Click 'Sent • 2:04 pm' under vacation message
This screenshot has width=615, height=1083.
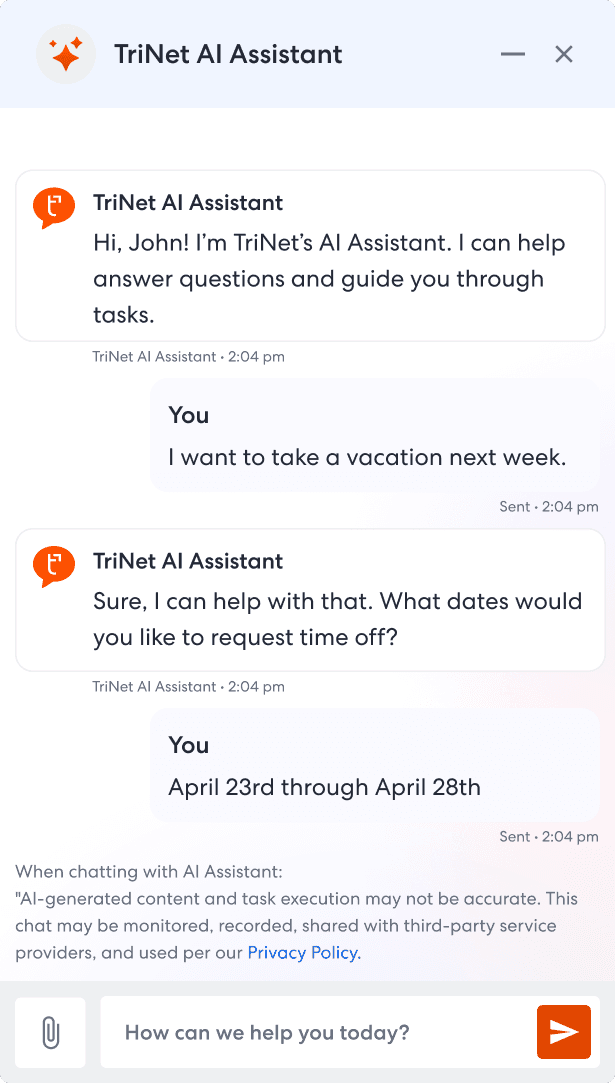click(549, 507)
